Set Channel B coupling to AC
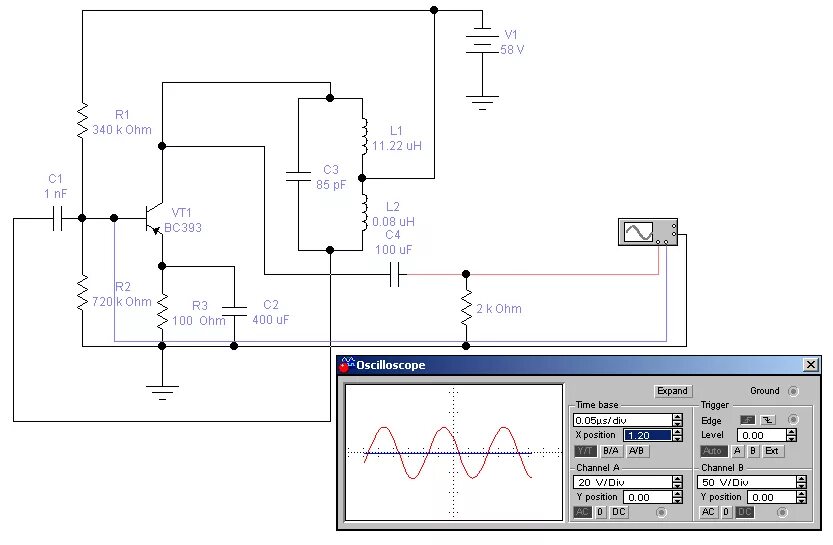Image resolution: width=833 pixels, height=545 pixels. [x=708, y=512]
